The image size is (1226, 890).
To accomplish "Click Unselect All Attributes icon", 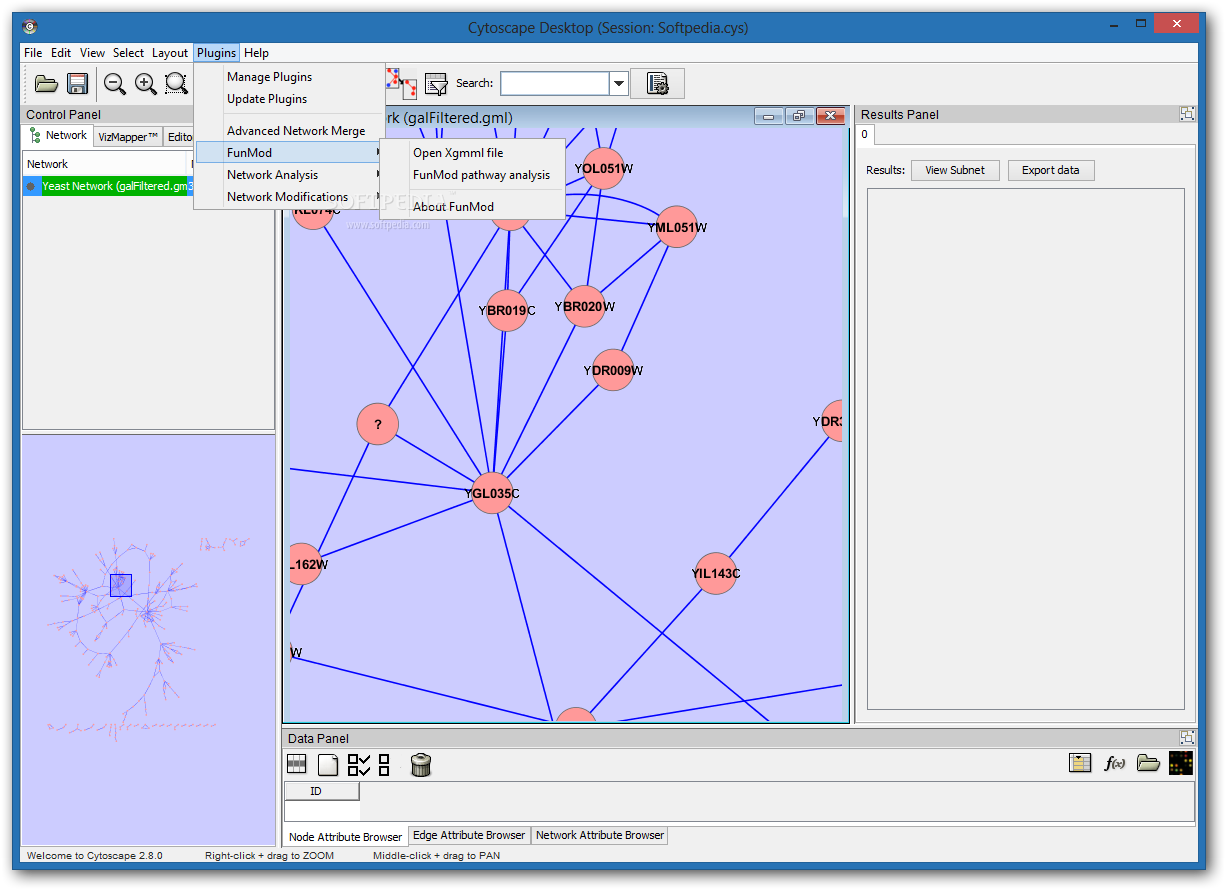I will tap(384, 765).
